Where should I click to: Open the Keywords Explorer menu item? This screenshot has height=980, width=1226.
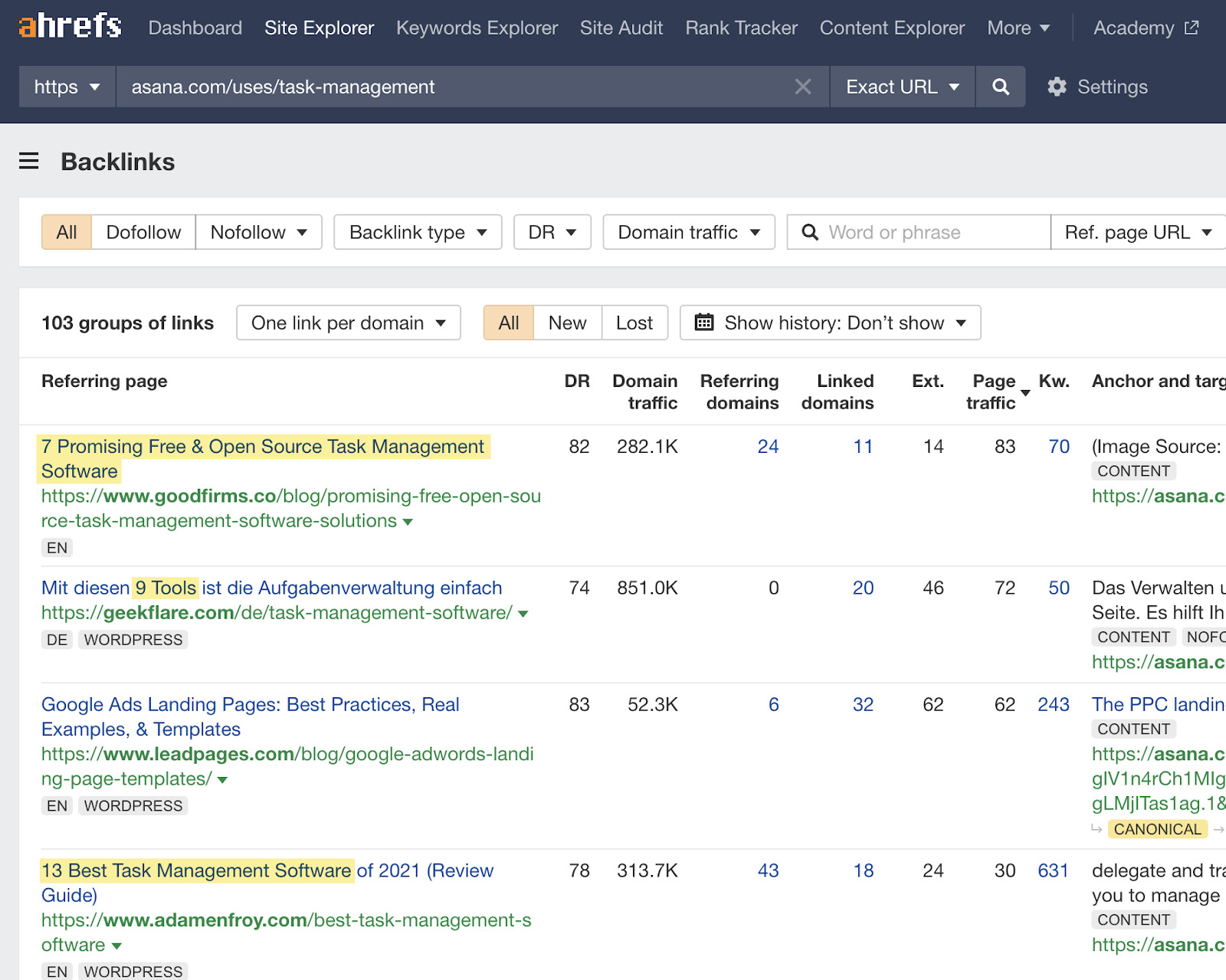[x=477, y=27]
